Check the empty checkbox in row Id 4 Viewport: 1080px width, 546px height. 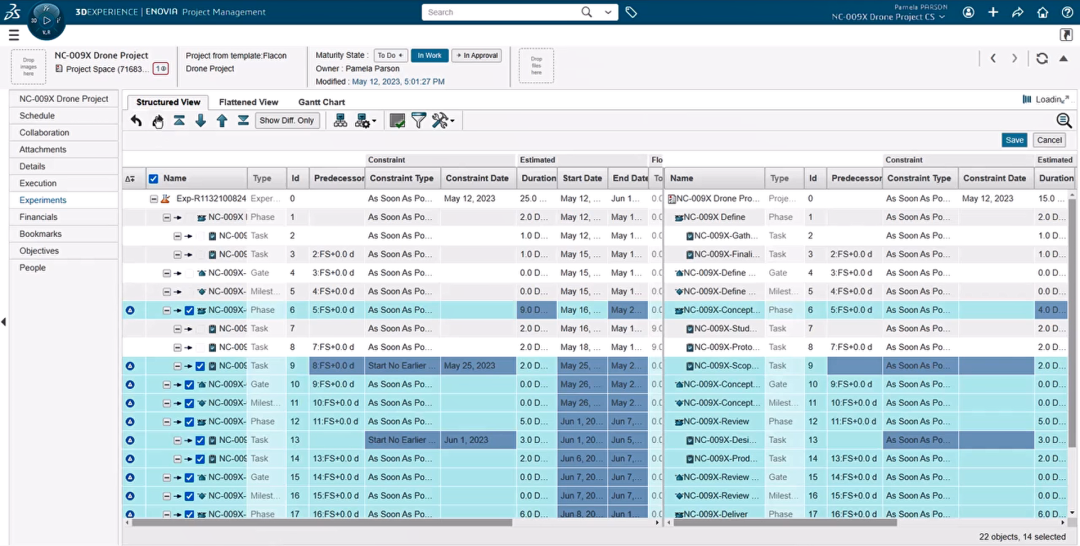[x=189, y=273]
